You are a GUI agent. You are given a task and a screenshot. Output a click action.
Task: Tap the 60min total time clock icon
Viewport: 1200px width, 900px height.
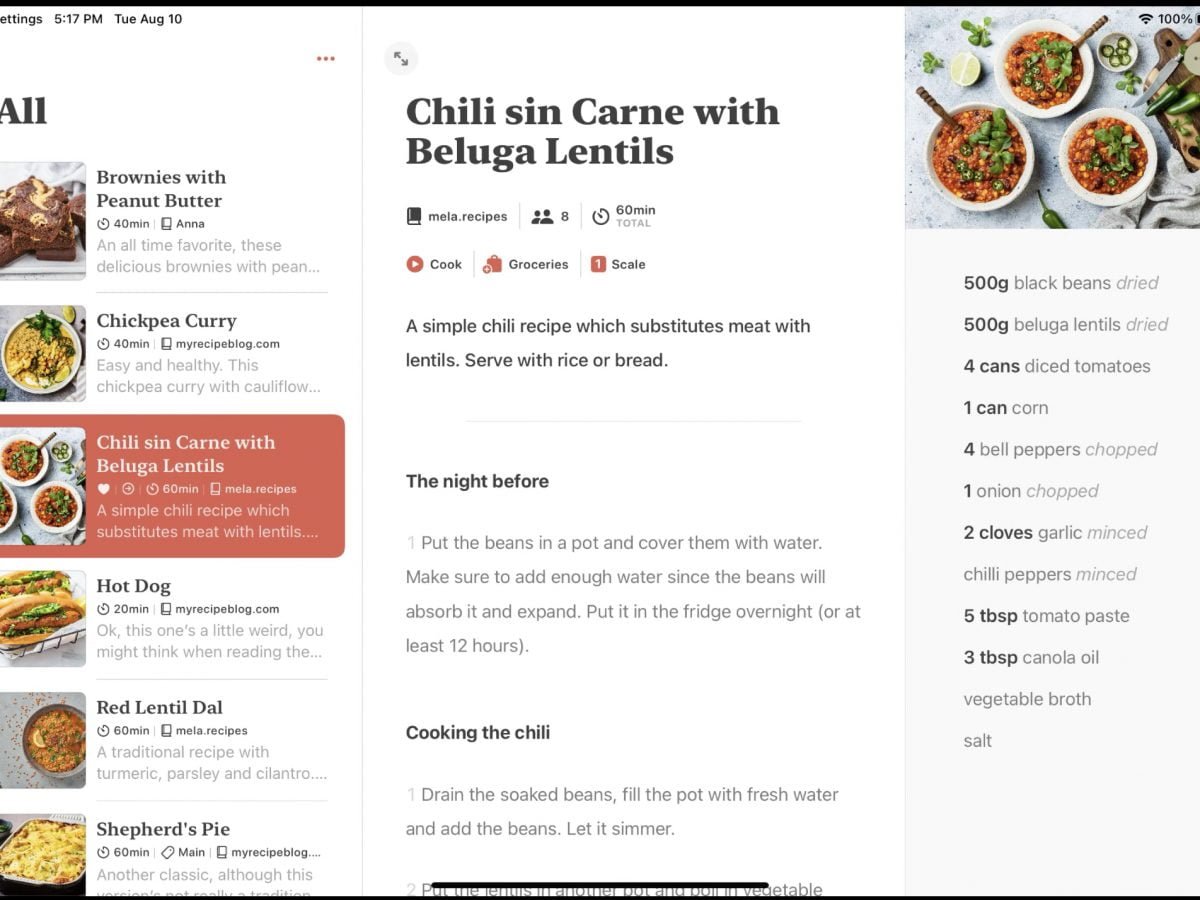coord(601,216)
